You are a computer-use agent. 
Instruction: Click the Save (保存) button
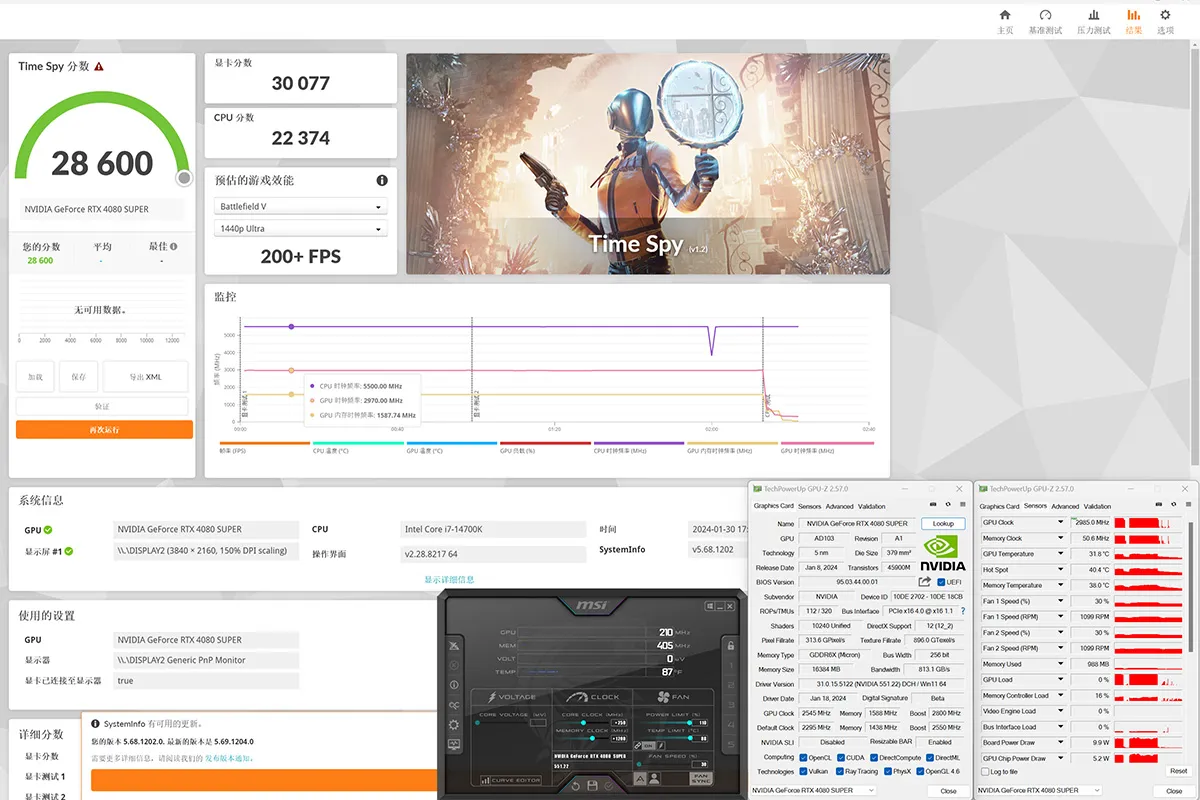tap(79, 377)
